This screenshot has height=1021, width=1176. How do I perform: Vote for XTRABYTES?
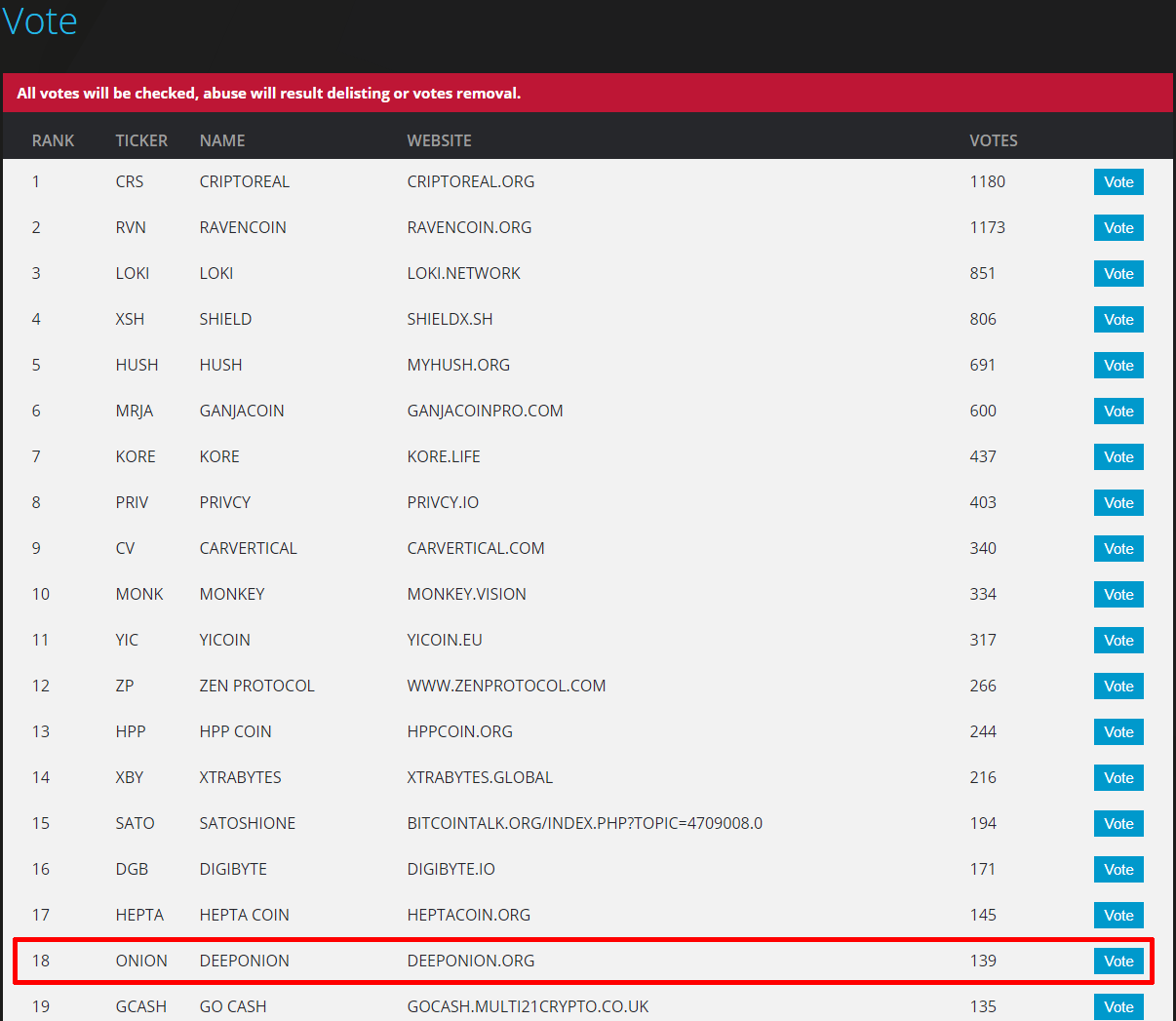point(1118,778)
